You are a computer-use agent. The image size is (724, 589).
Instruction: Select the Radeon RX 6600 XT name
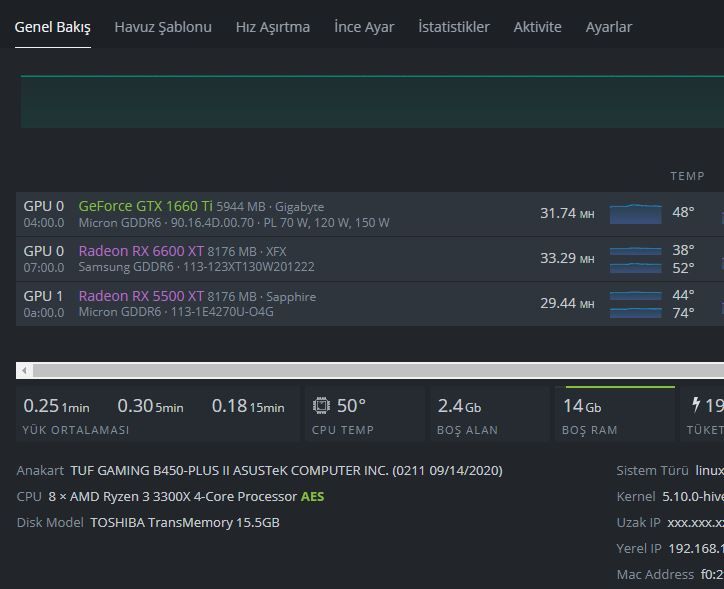click(x=141, y=251)
